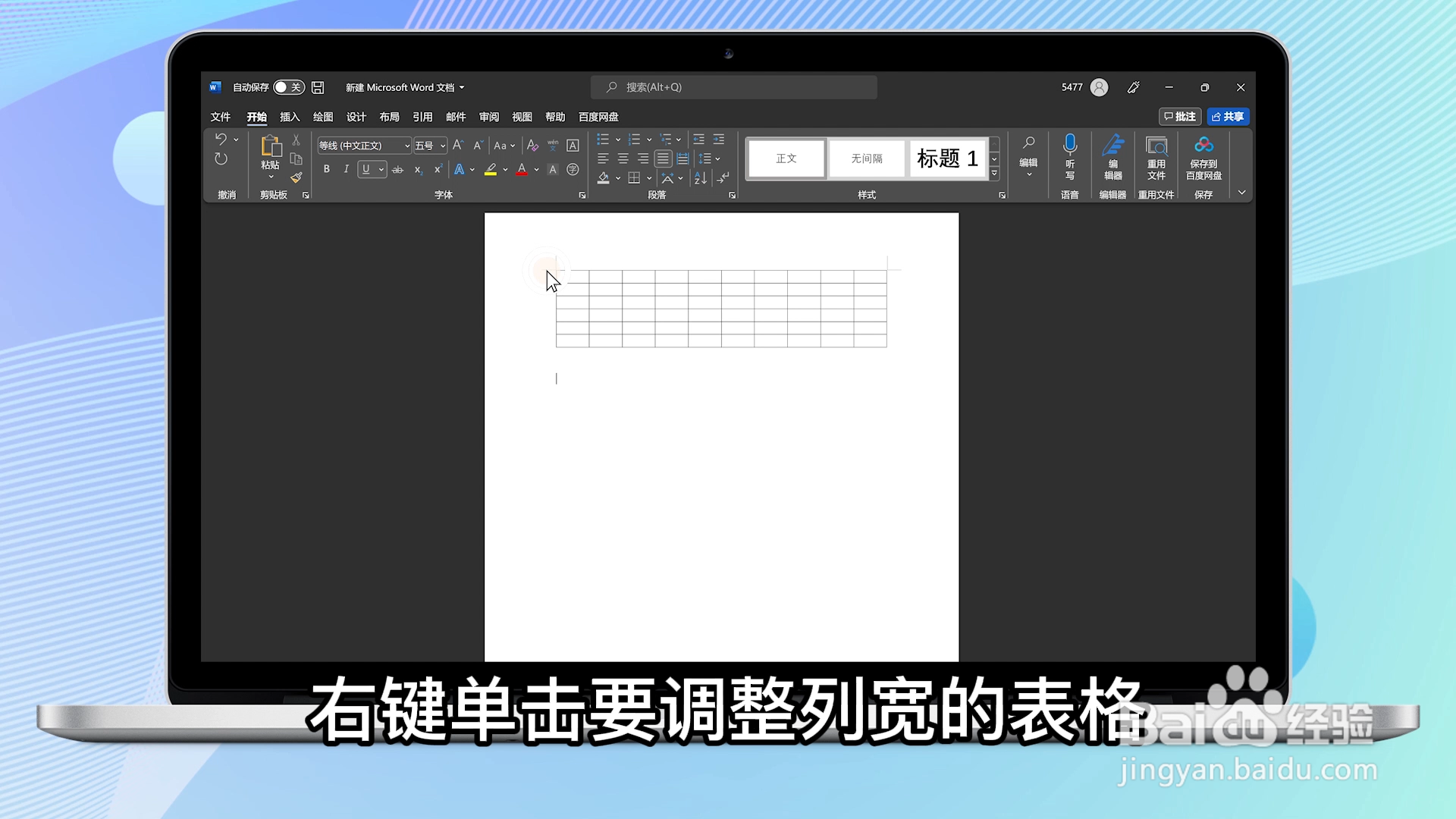Click the Format Painter brush icon
The width and height of the screenshot is (1456, 819).
click(x=297, y=177)
